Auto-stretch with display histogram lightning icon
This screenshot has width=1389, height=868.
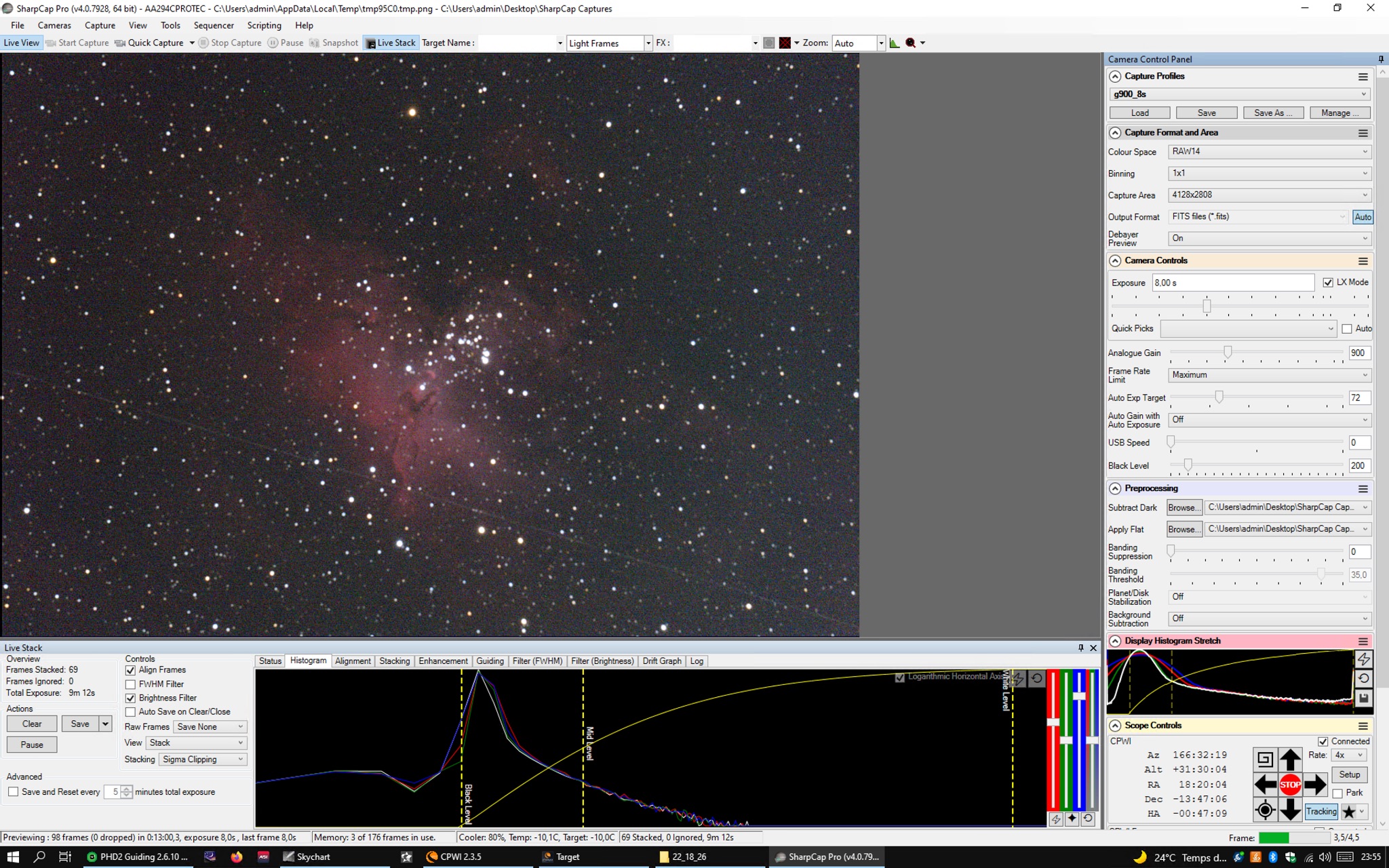[x=1364, y=658]
